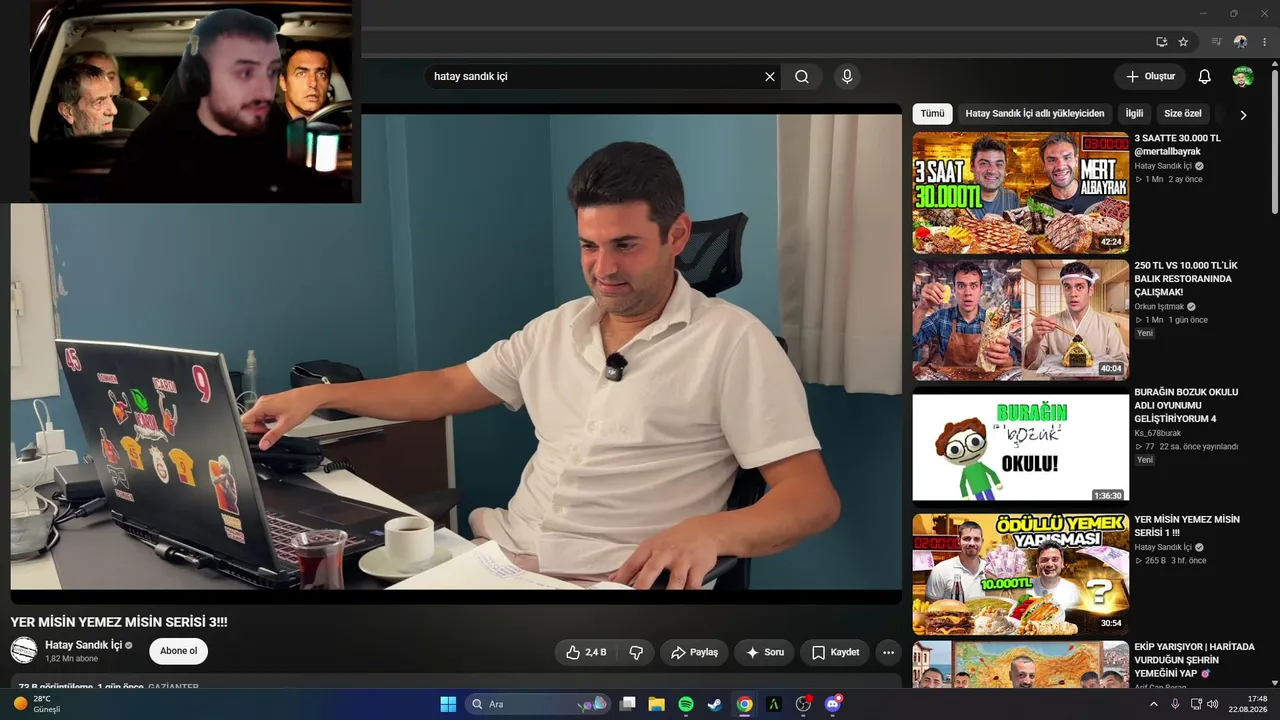Share the video with Paylaş
The height and width of the screenshot is (720, 1280).
coord(694,652)
